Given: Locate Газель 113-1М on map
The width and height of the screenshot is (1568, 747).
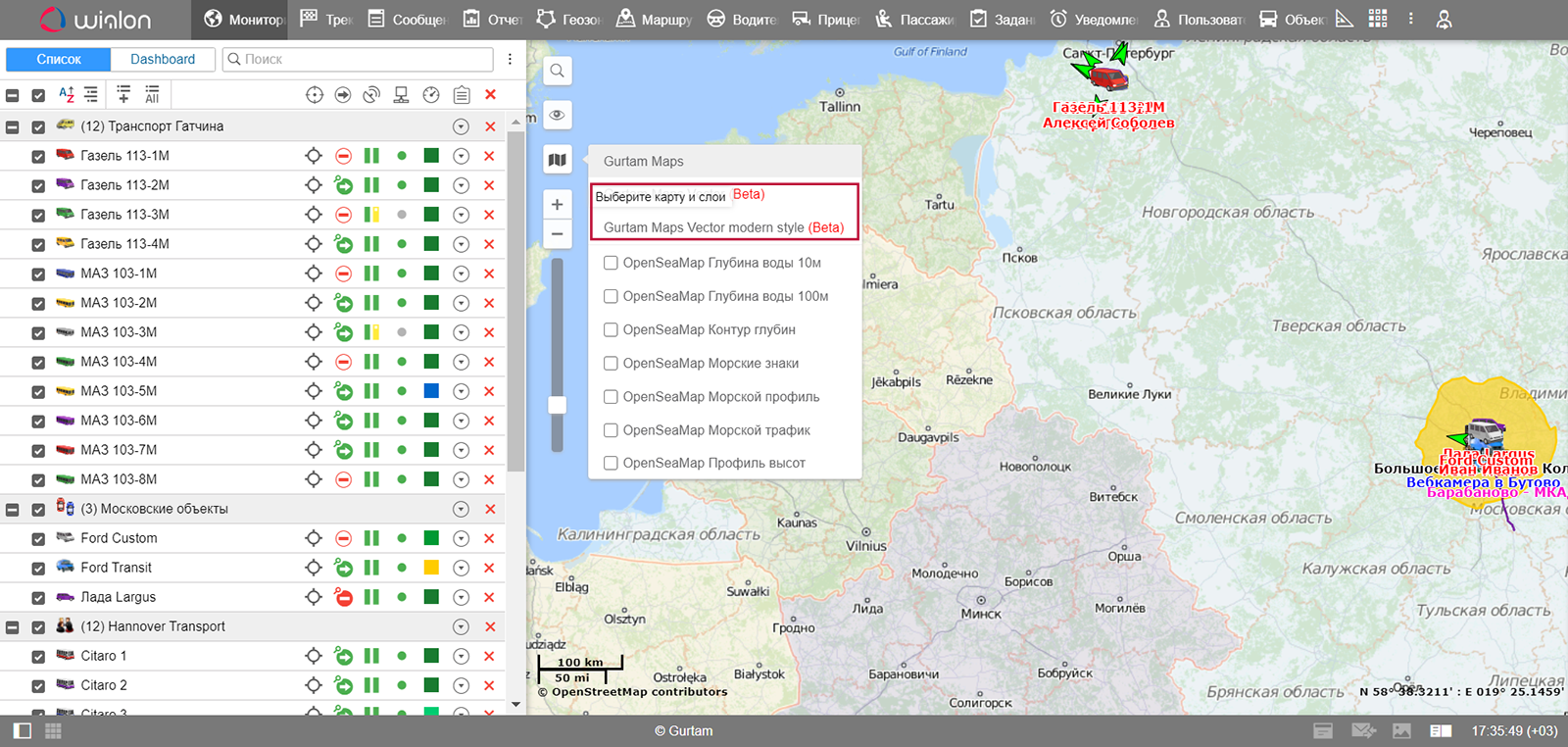Looking at the screenshot, I should point(314,156).
